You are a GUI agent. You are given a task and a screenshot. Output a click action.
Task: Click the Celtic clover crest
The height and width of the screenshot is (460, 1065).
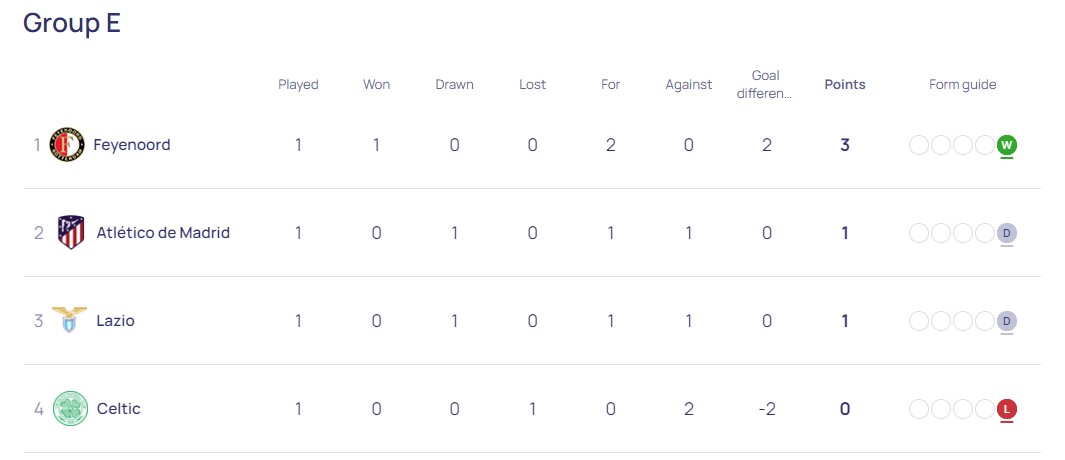71,408
